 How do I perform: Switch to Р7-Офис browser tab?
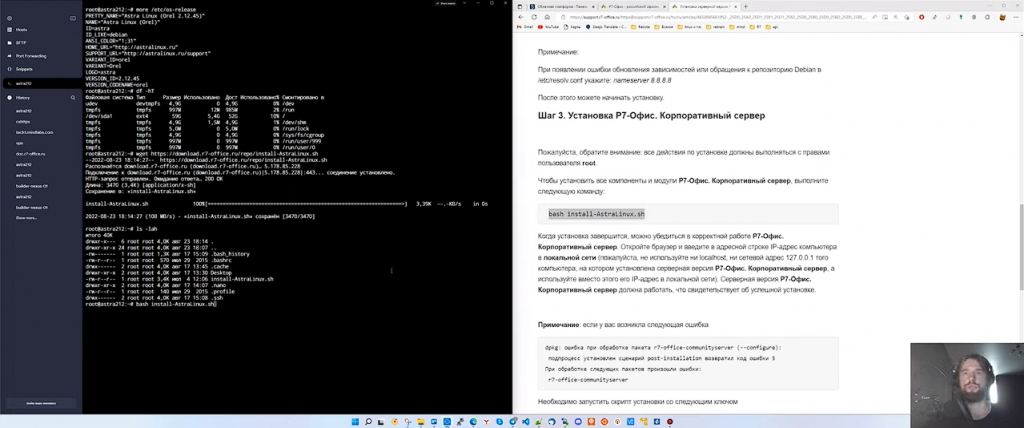(x=631, y=6)
